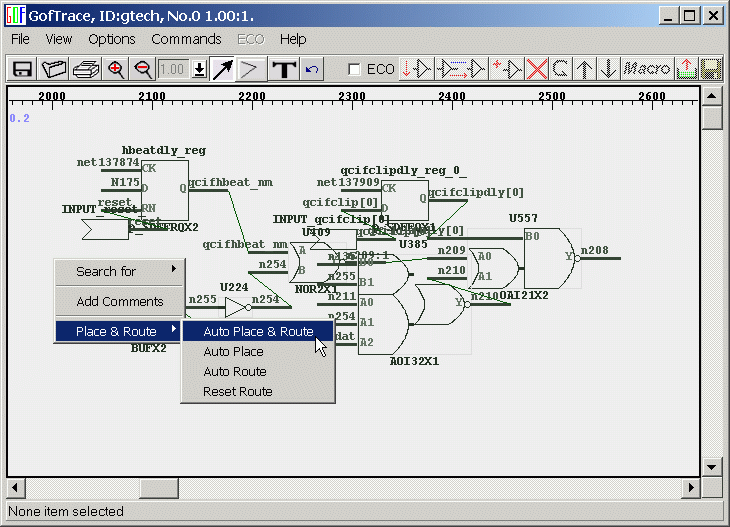The width and height of the screenshot is (730, 527).
Task: Click the vertical scrollbar down arrow
Action: 711,467
